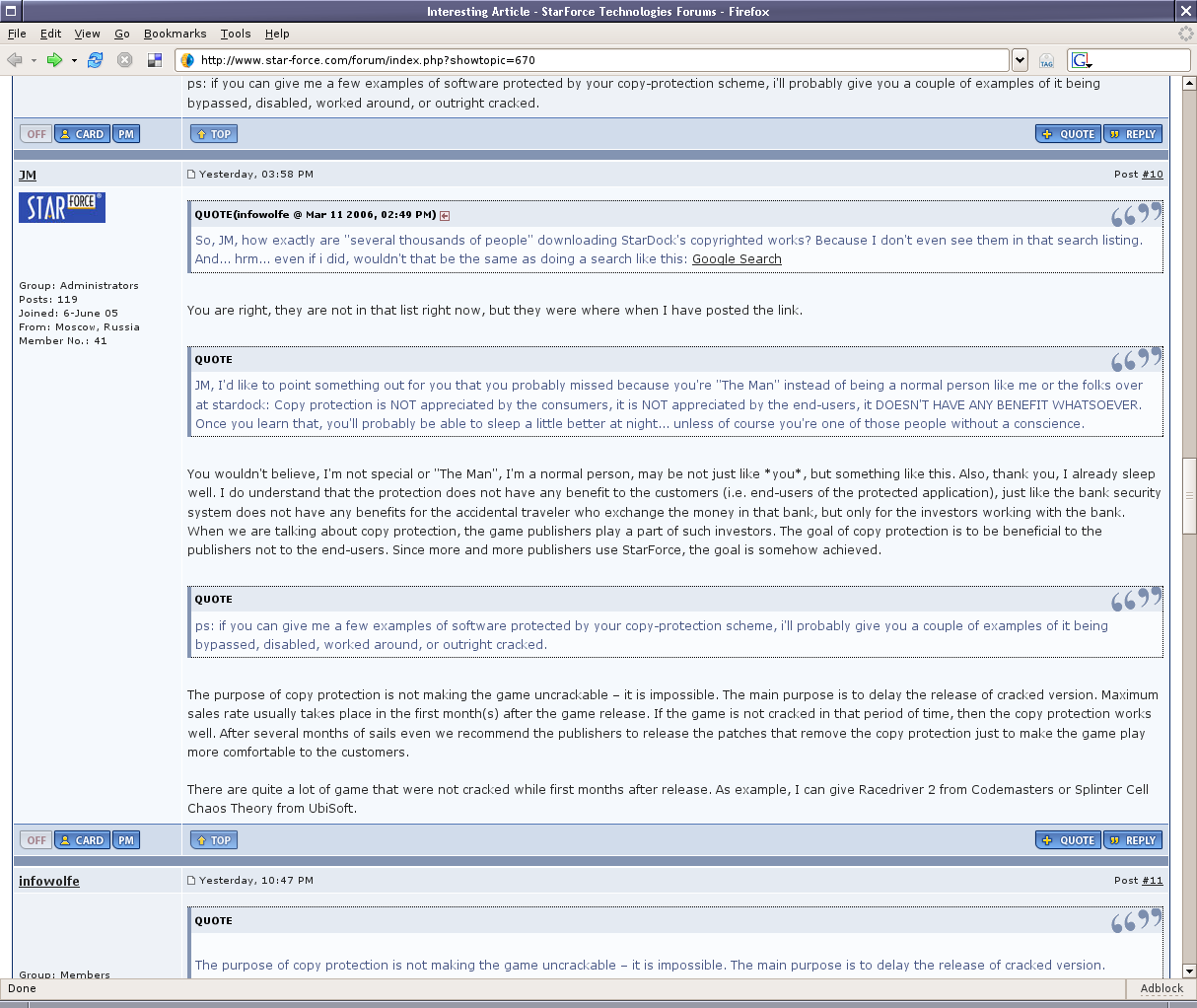The image size is (1197, 1008).
Task: Click the red quote-source arrow after infowolfe quote
Action: coord(445,215)
